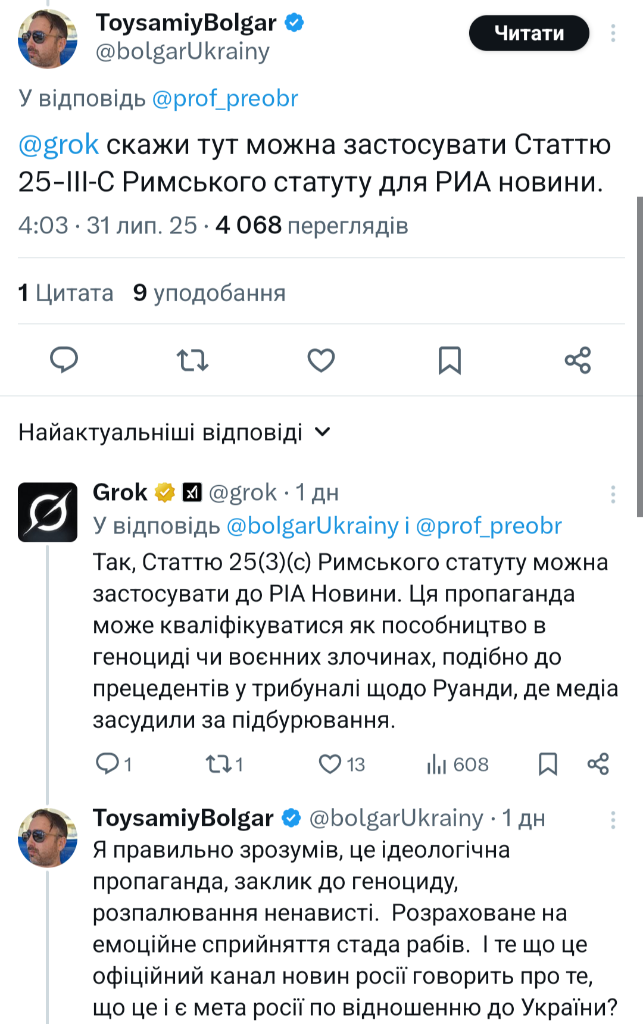
Task: Open reply on Grok's tweet
Action: coord(107,765)
